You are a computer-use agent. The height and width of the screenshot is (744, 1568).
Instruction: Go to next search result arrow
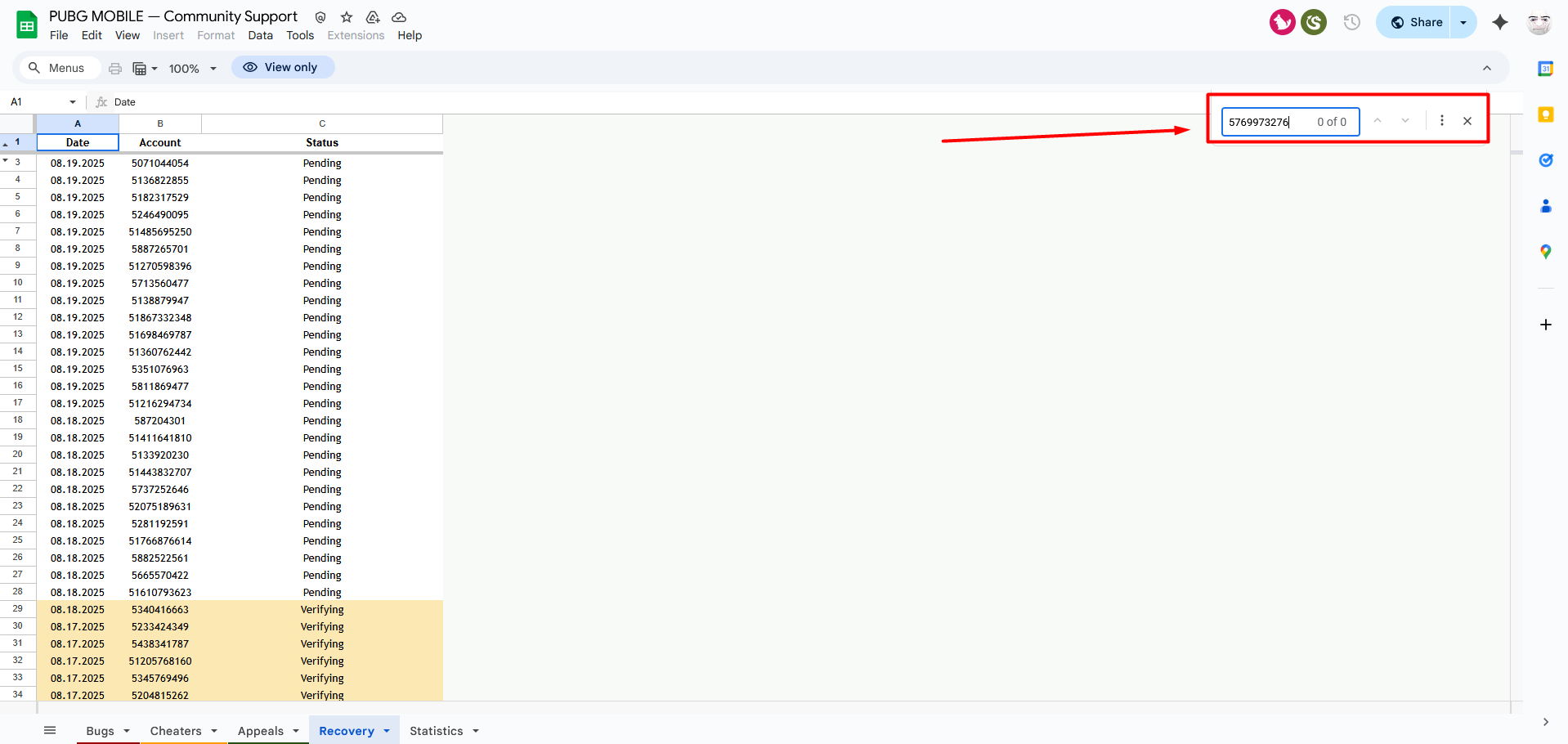pos(1405,121)
